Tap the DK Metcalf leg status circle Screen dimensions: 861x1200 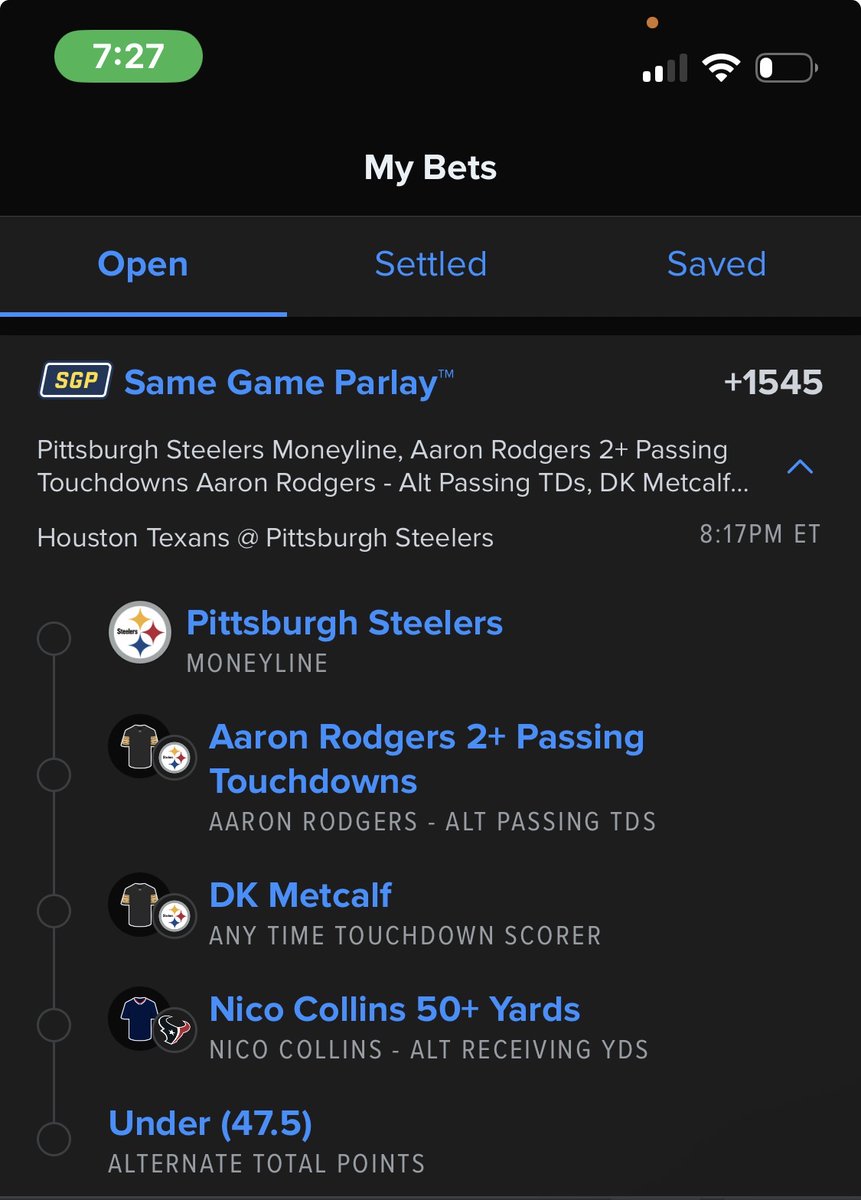click(x=54, y=911)
